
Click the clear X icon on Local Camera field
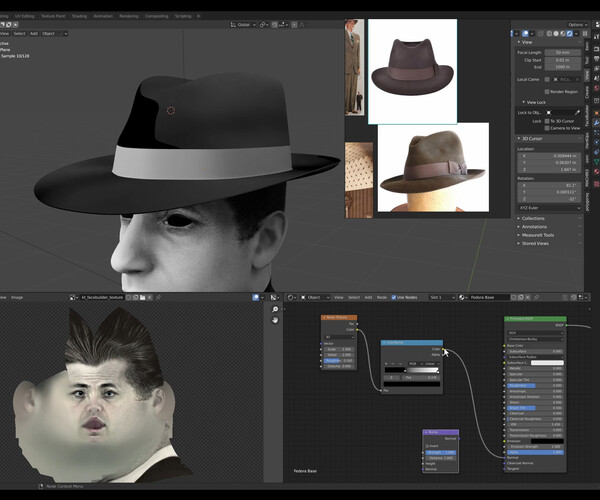(x=577, y=79)
